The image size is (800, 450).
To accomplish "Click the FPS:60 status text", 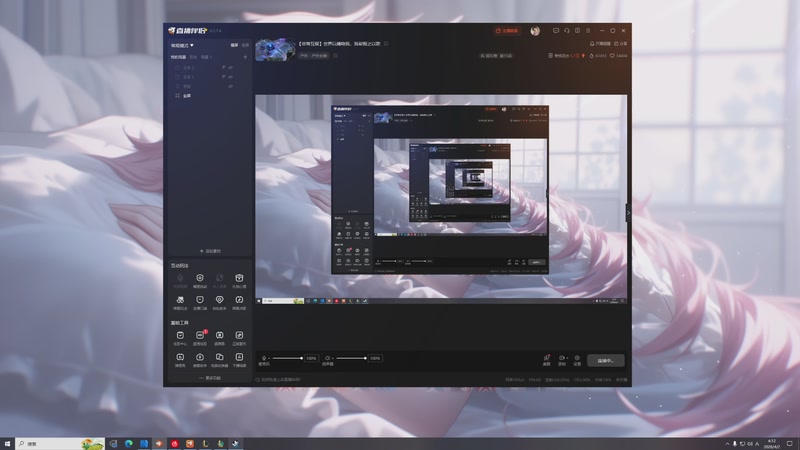I will pyautogui.click(x=535, y=380).
